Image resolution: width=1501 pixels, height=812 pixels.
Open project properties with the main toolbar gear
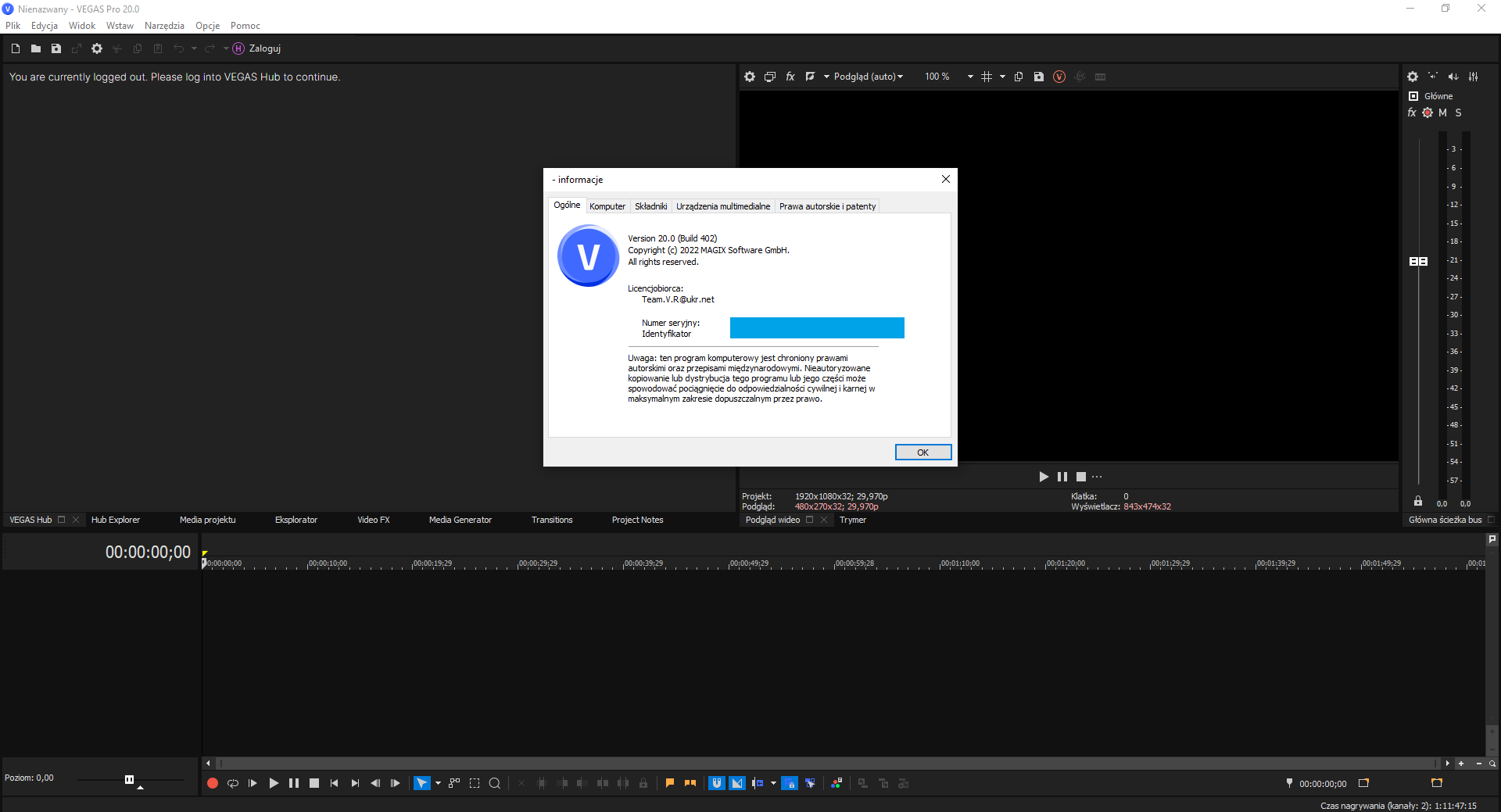(x=97, y=48)
